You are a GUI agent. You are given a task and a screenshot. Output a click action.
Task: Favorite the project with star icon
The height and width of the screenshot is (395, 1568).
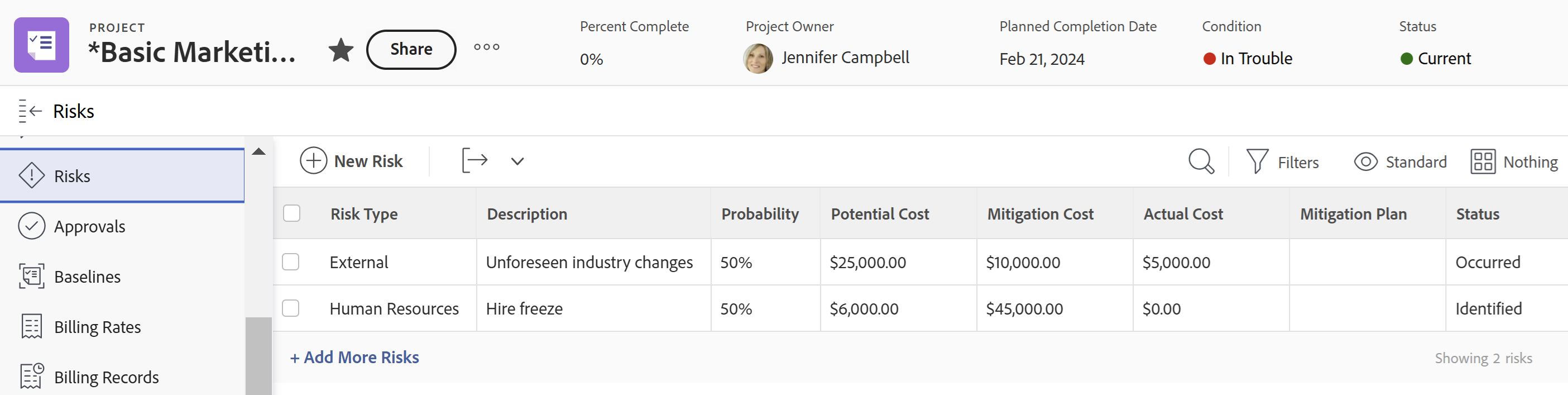(341, 50)
